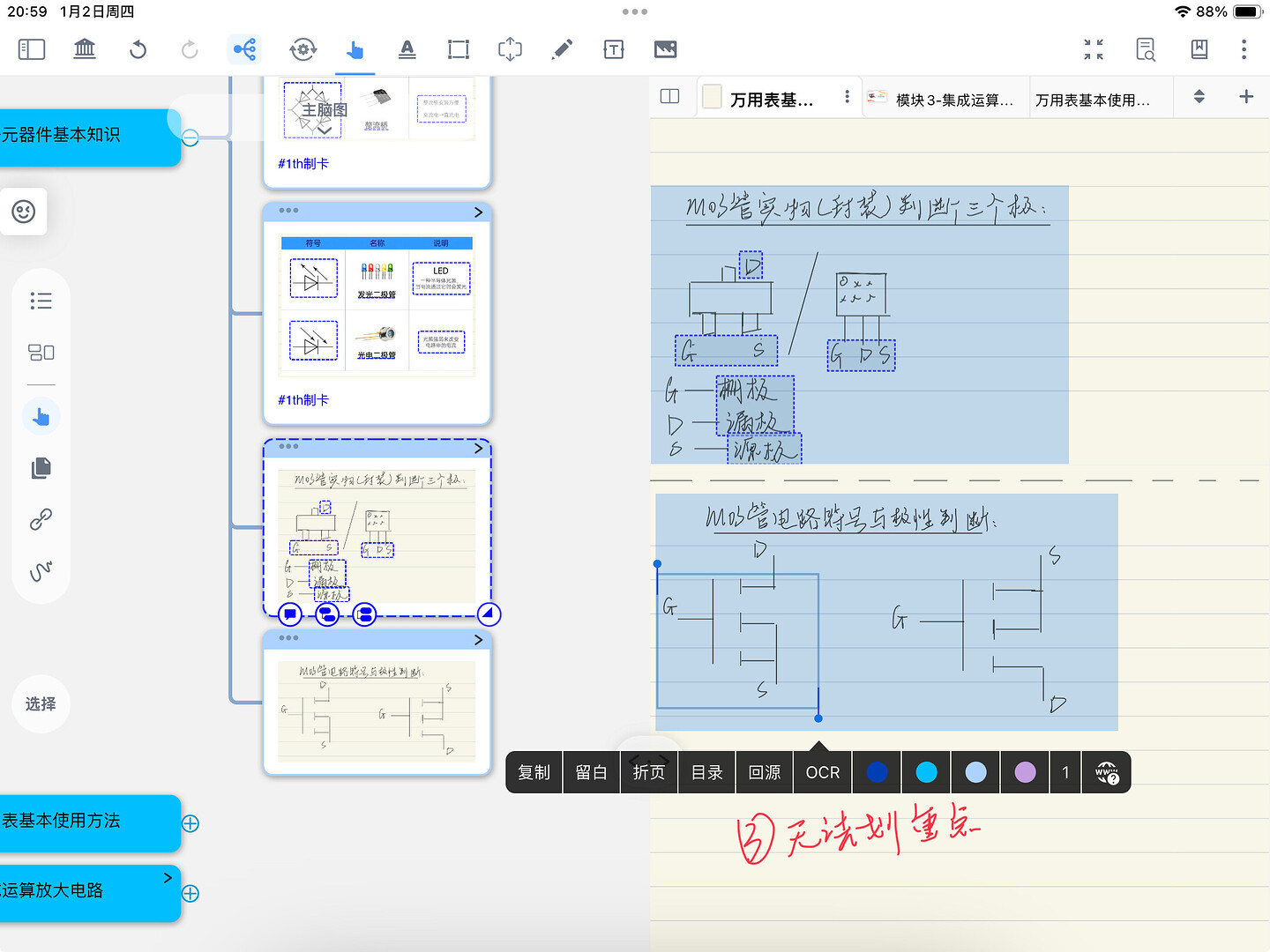Viewport: 1270px width, 952px height.
Task: Pick the purple color swatch
Action: tap(1026, 772)
